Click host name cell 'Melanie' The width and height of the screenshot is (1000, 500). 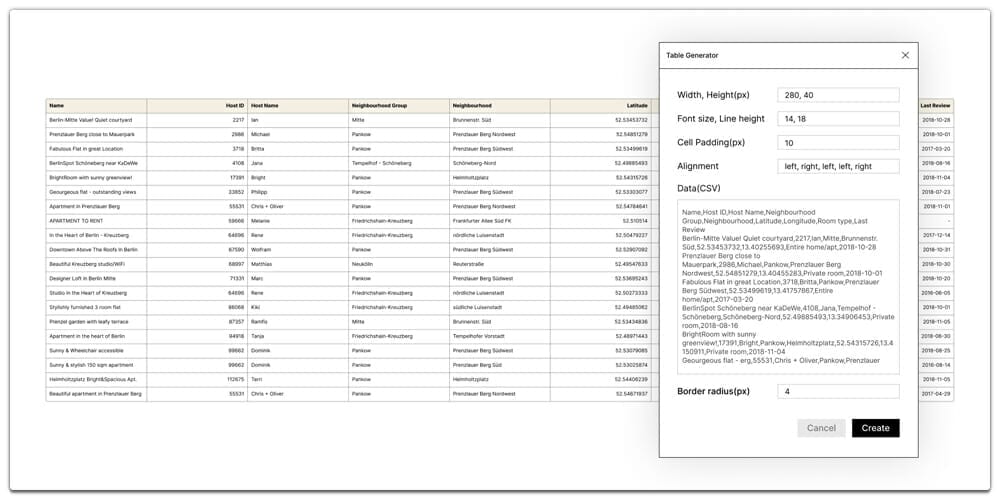coord(298,221)
